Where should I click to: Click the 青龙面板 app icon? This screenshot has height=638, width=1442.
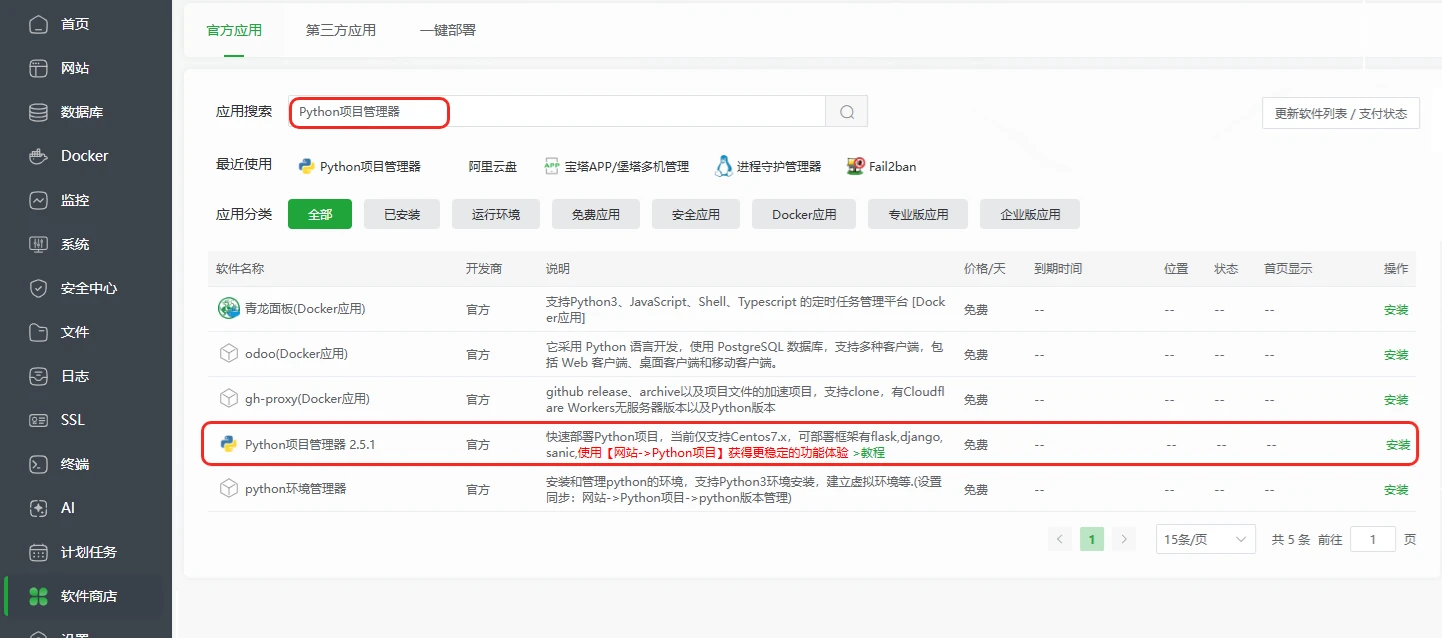pyautogui.click(x=229, y=309)
